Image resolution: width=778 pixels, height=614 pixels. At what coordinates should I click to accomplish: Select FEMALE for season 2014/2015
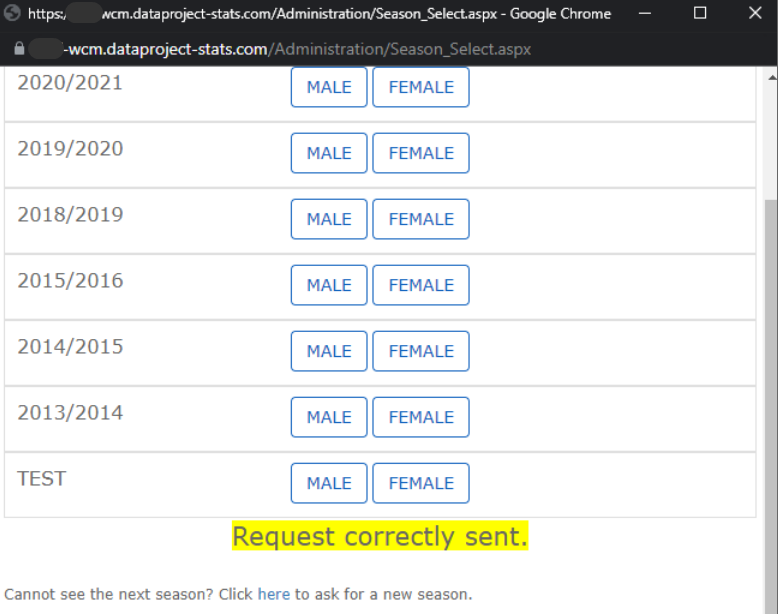point(421,351)
